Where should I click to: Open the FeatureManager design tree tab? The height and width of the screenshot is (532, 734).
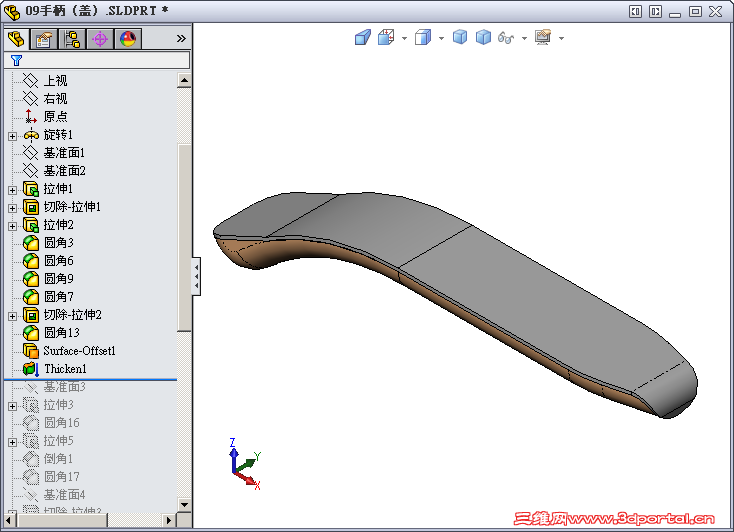tap(16, 39)
